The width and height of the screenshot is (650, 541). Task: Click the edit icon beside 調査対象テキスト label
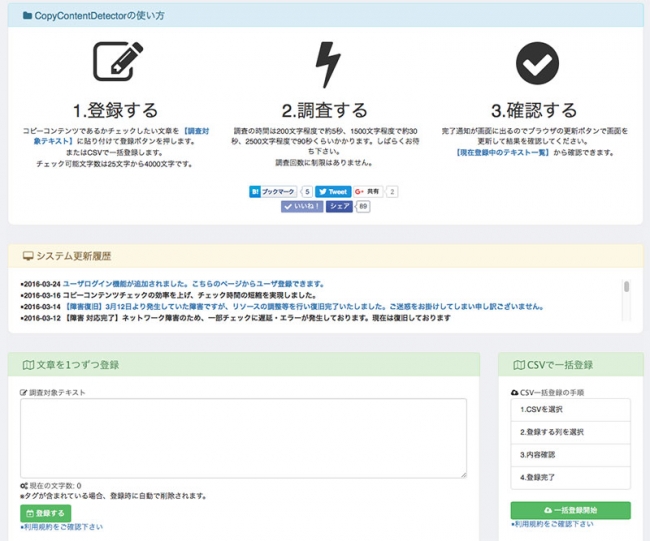(x=24, y=393)
